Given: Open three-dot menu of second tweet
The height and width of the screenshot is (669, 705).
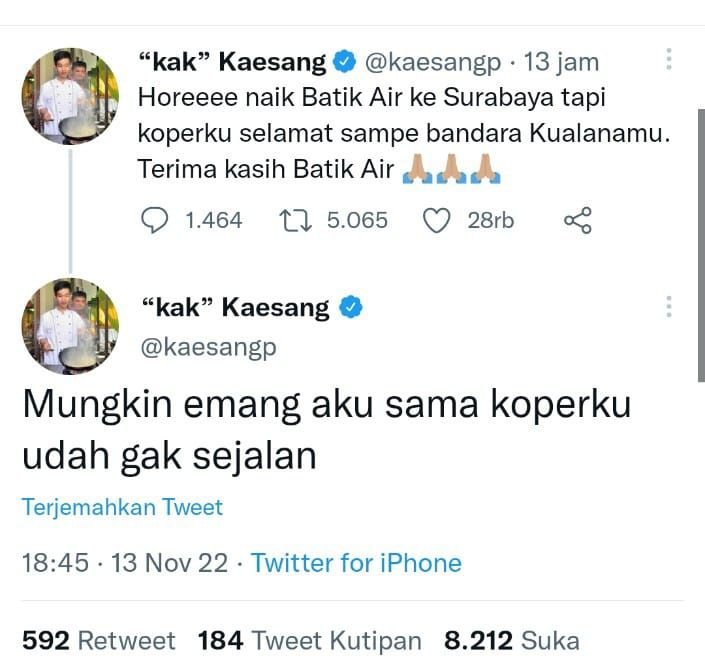Looking at the screenshot, I should coord(669,307).
